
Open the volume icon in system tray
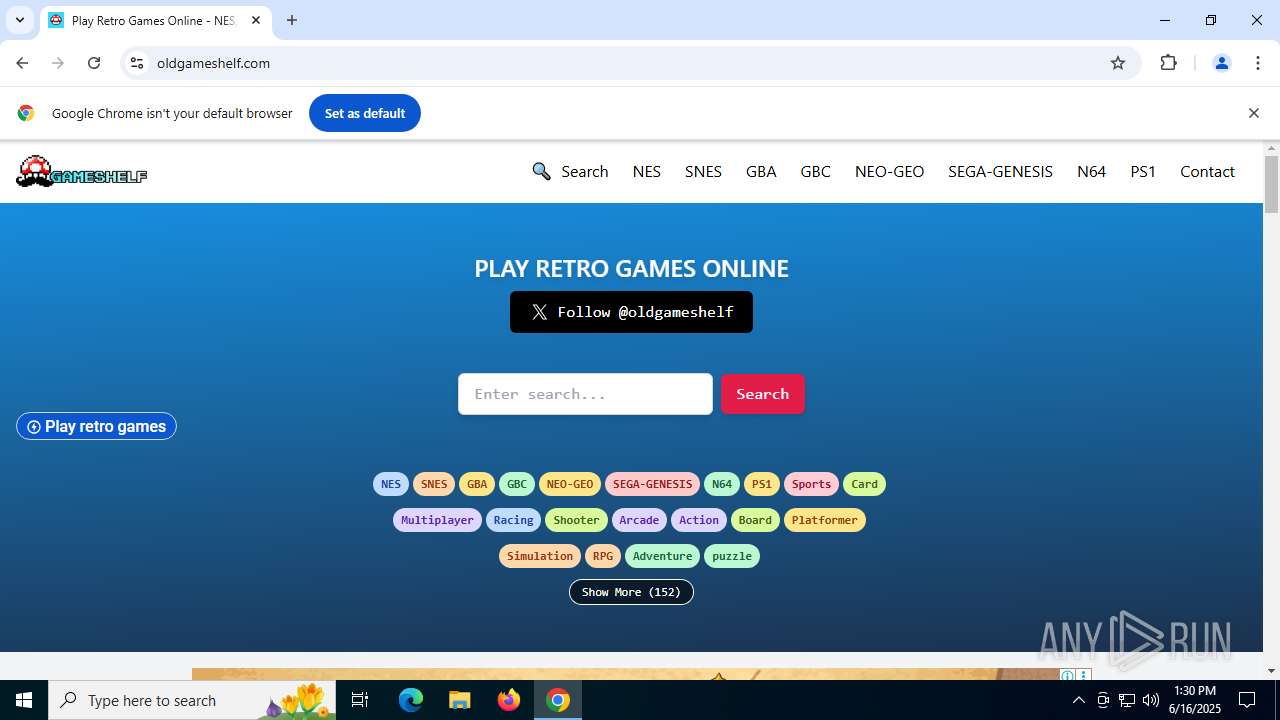pos(1151,700)
